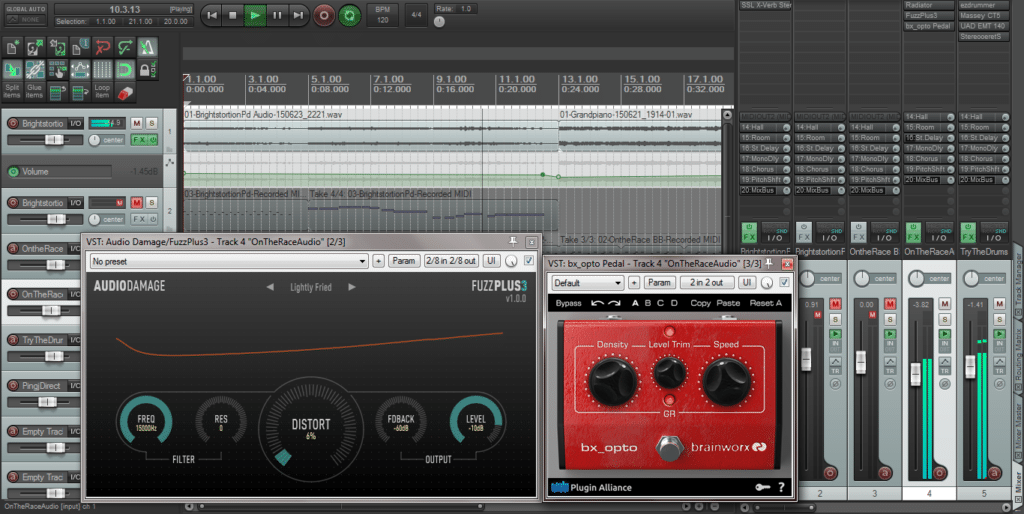Click the DISTORT knob in FuzzPlus3
Image resolution: width=1024 pixels, height=514 pixels.
[311, 428]
